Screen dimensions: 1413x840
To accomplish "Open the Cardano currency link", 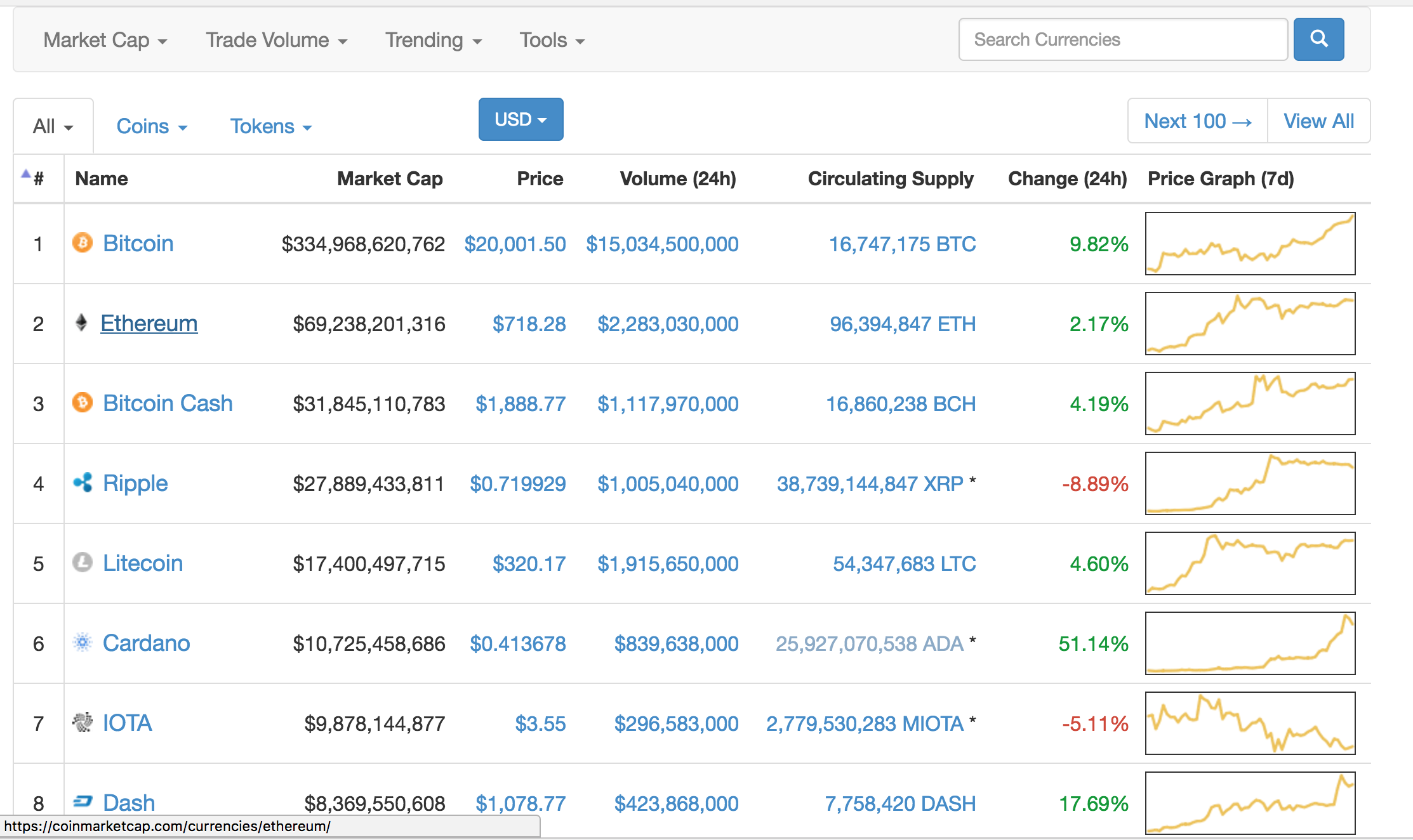I will point(147,643).
